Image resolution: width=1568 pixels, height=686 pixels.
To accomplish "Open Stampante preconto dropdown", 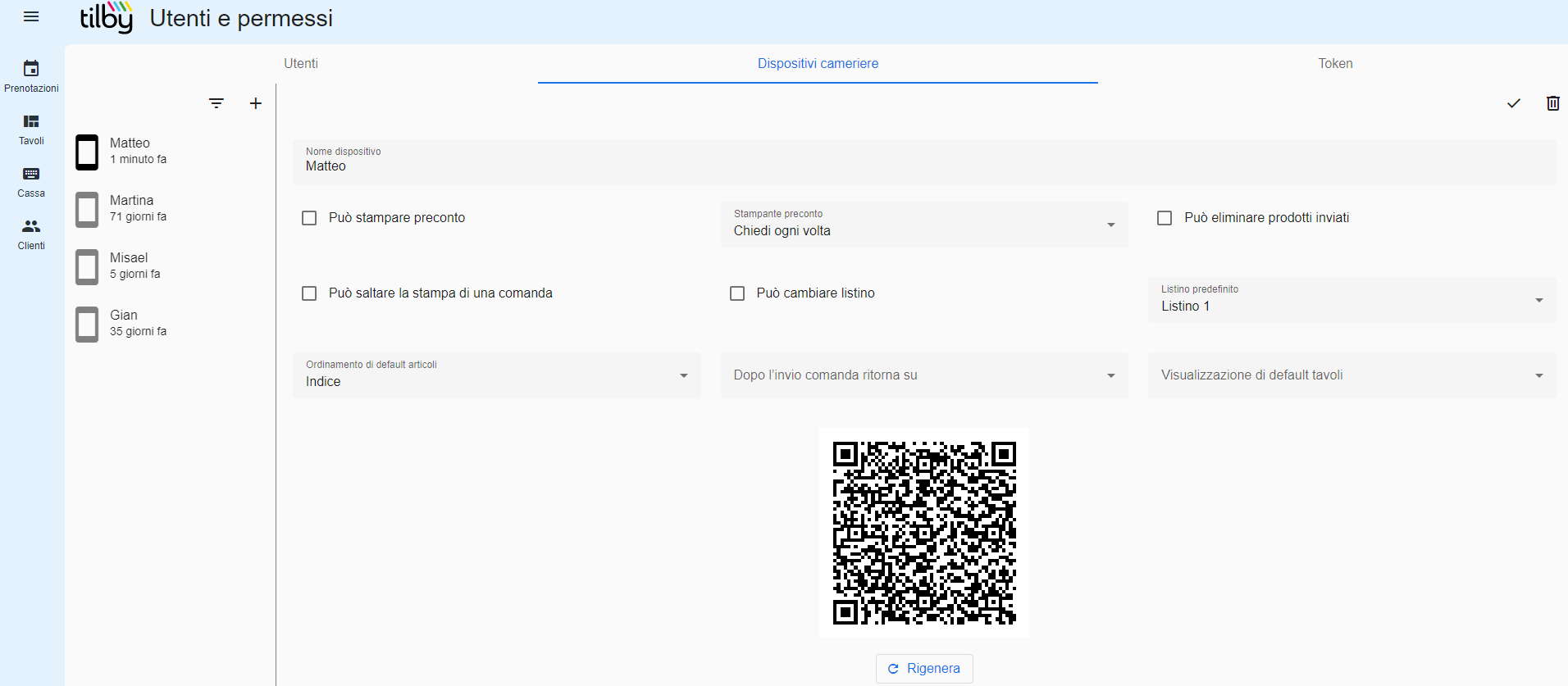I will click(x=924, y=225).
